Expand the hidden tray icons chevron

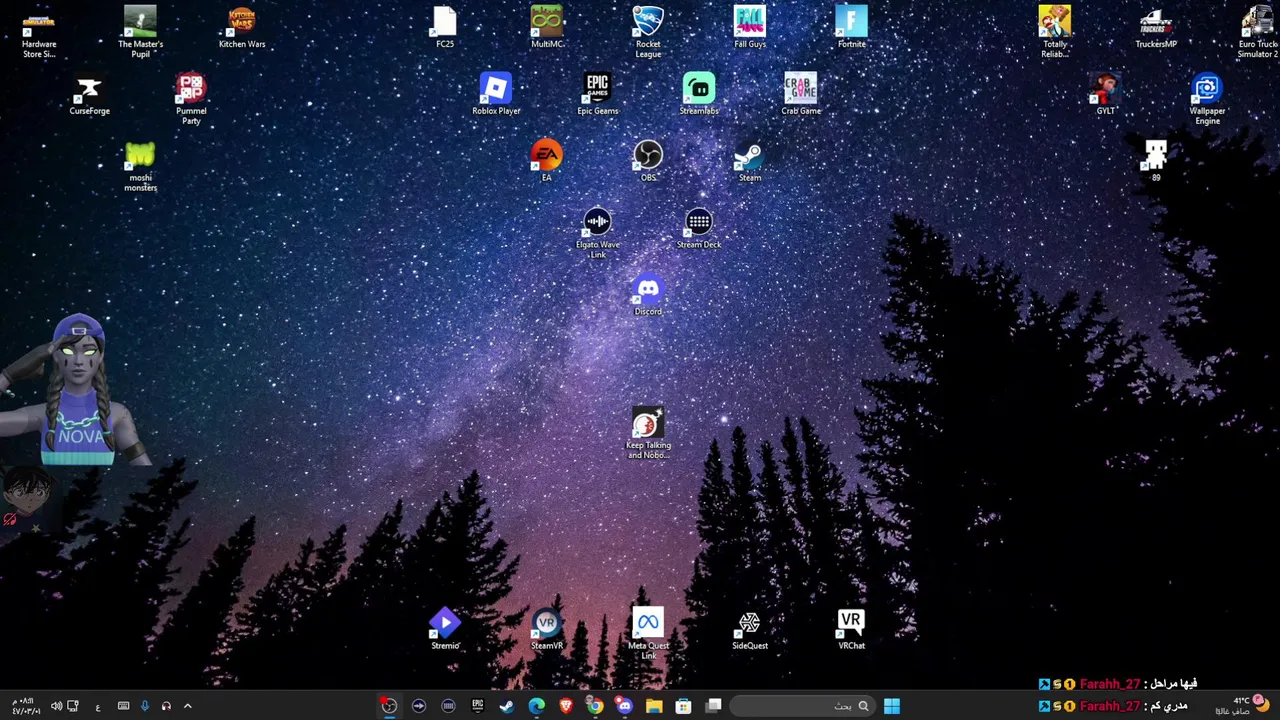(187, 706)
